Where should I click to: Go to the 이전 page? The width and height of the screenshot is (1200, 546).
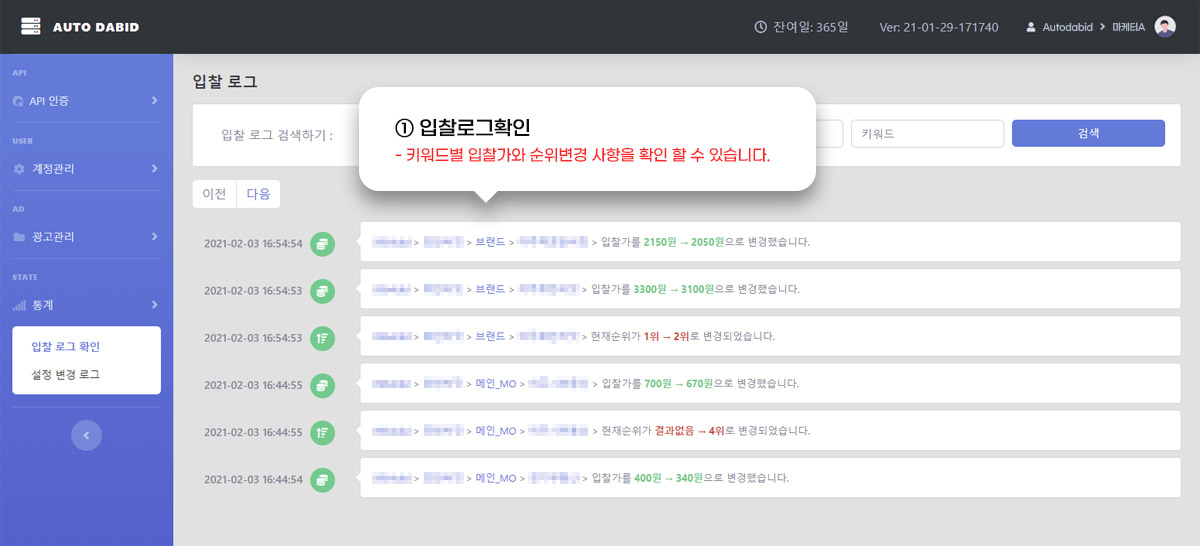[214, 194]
